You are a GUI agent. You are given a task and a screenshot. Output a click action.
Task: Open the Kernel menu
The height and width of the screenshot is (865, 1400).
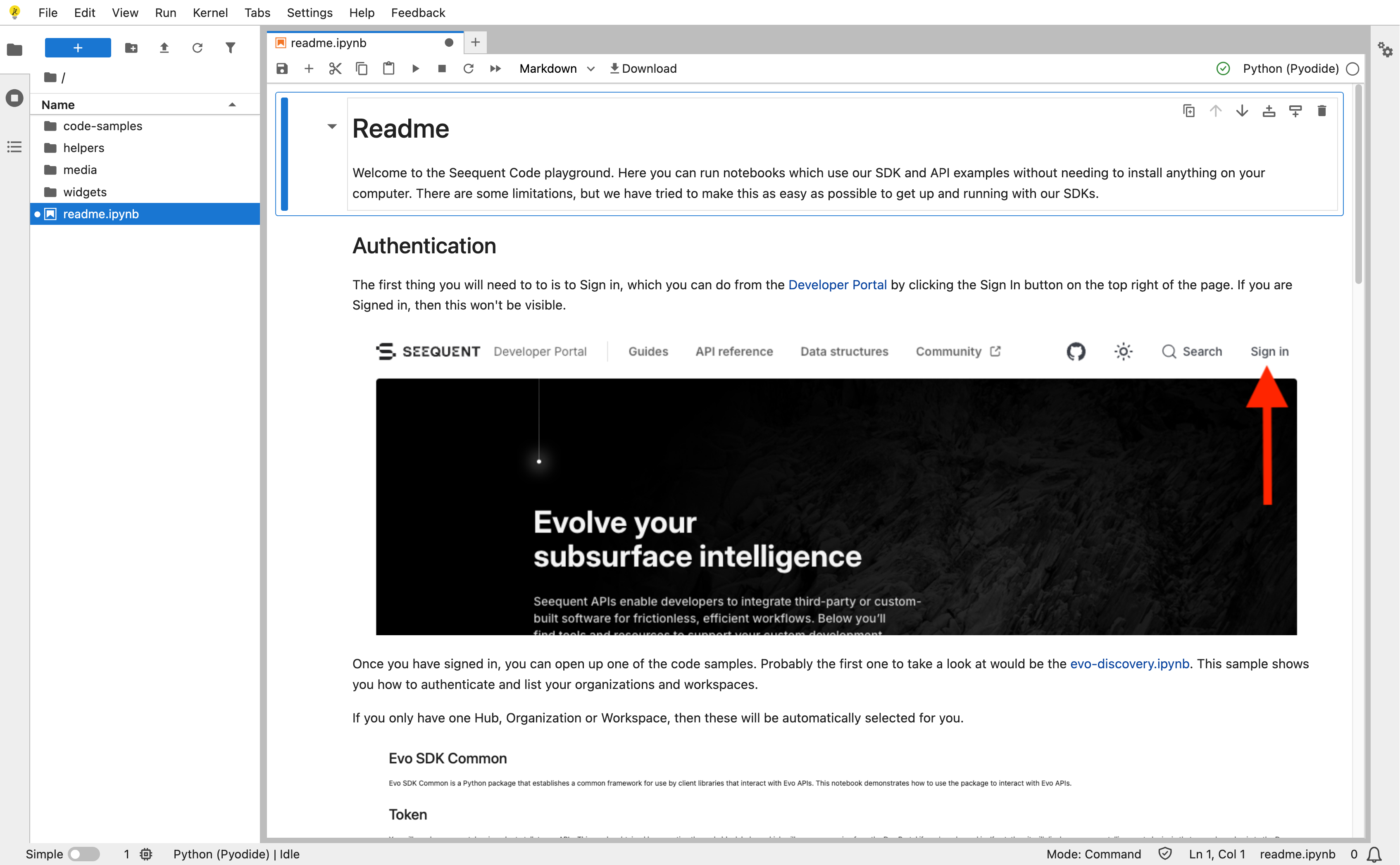tap(210, 12)
